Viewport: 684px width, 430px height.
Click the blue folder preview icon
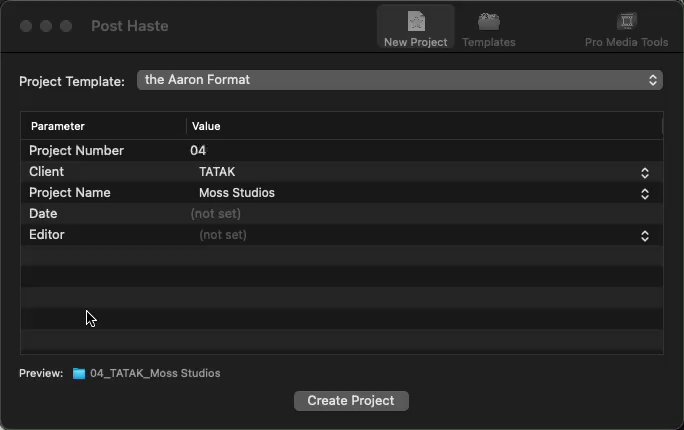[x=79, y=373]
